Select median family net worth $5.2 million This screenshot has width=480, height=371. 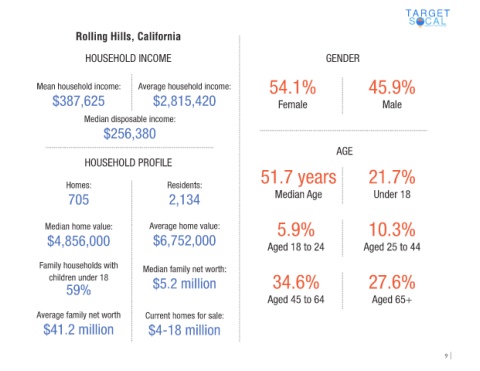(184, 284)
